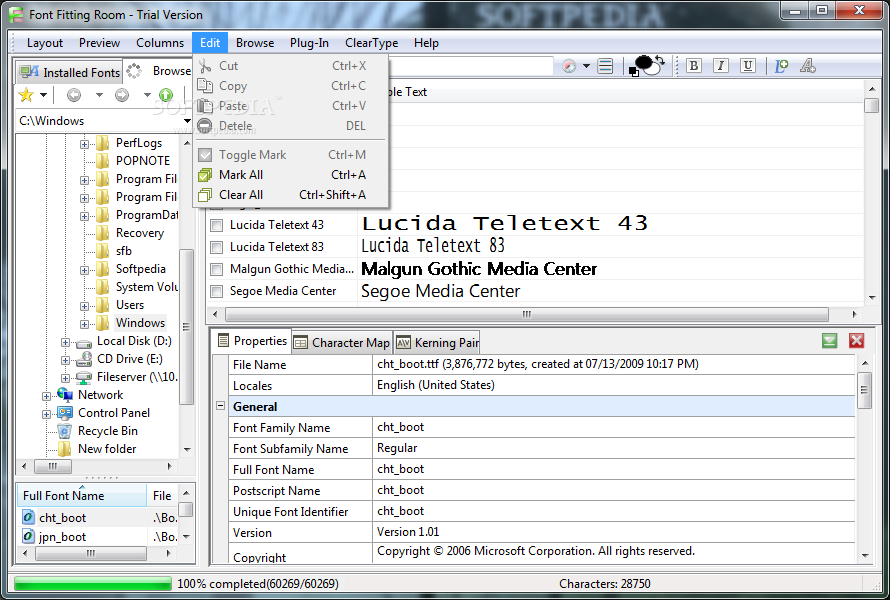This screenshot has width=890, height=600.
Task: Select the Recovery folder in tree
Action: pos(140,233)
